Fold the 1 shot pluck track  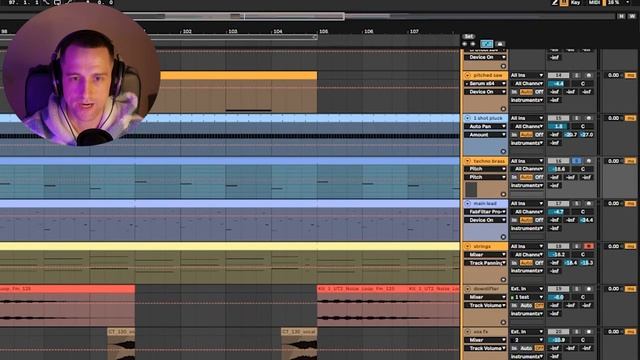click(x=467, y=118)
